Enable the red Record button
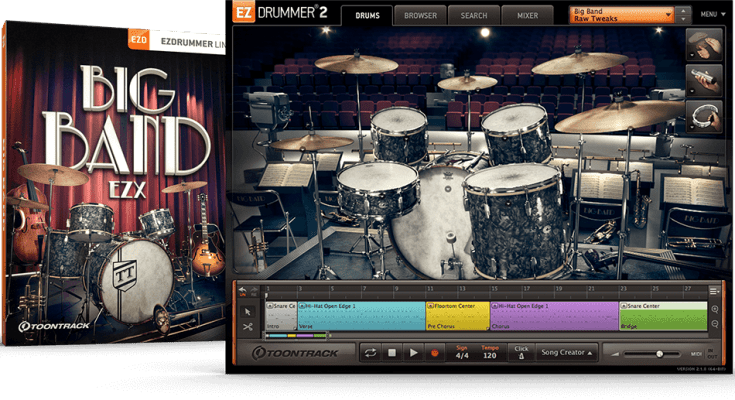 tap(434, 353)
